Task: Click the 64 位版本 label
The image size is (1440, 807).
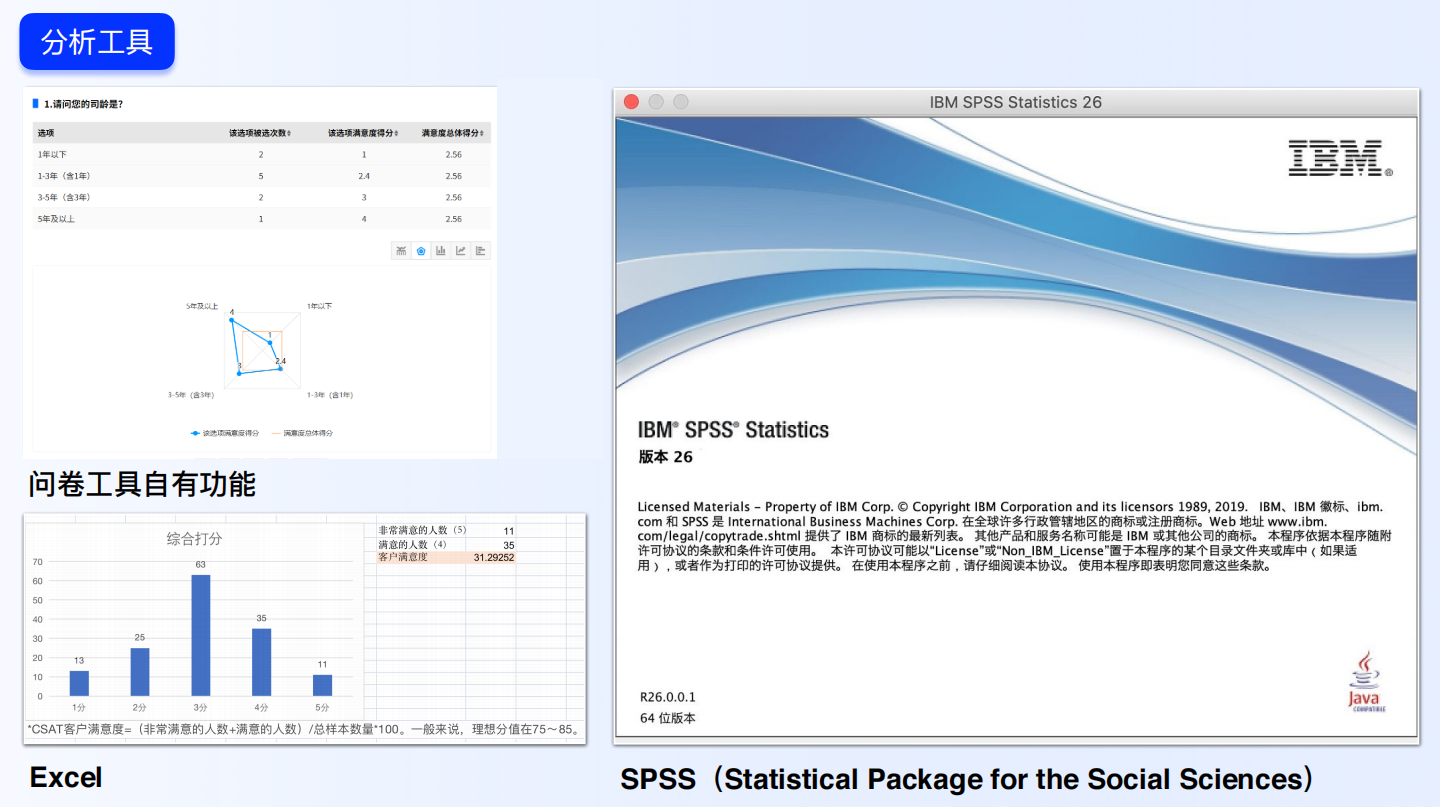Action: coord(668,718)
